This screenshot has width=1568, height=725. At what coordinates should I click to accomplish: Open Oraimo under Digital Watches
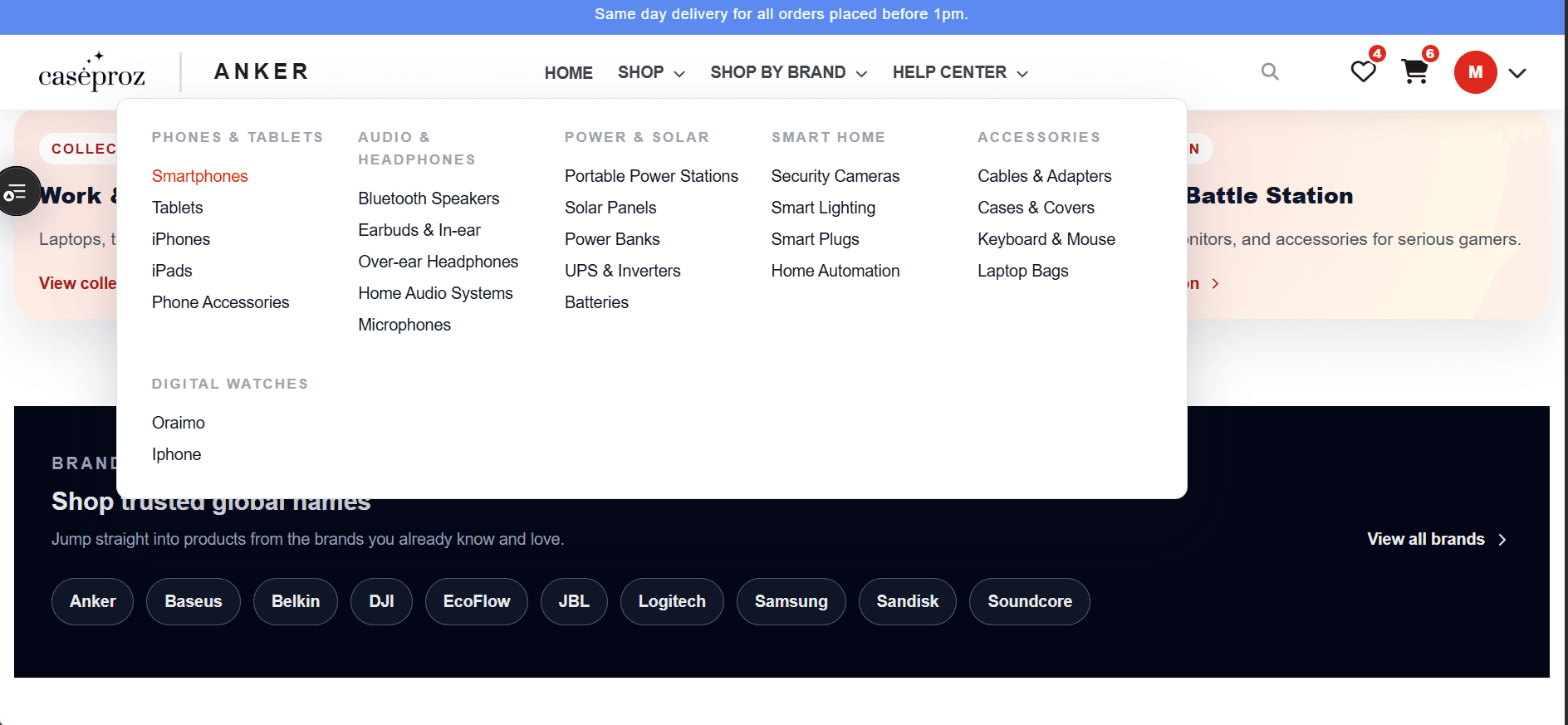point(178,423)
